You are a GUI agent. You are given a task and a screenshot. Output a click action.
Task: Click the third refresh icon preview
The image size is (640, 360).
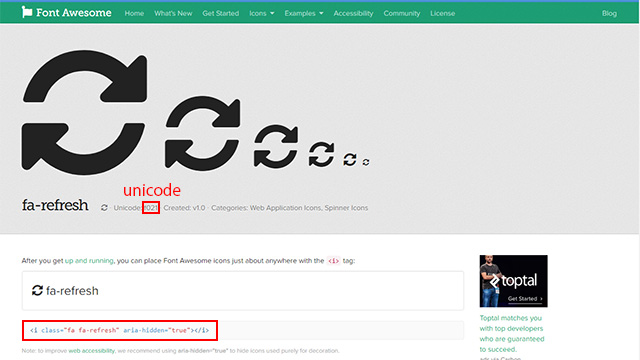point(276,147)
